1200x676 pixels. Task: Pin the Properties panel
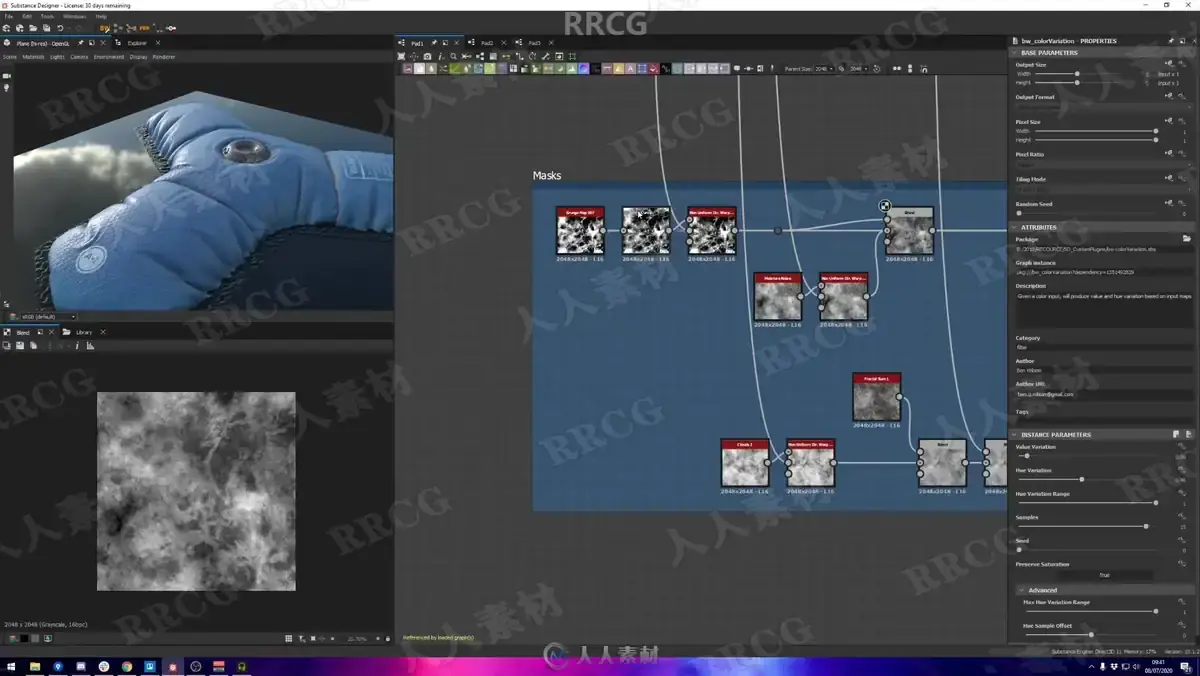(x=1171, y=41)
